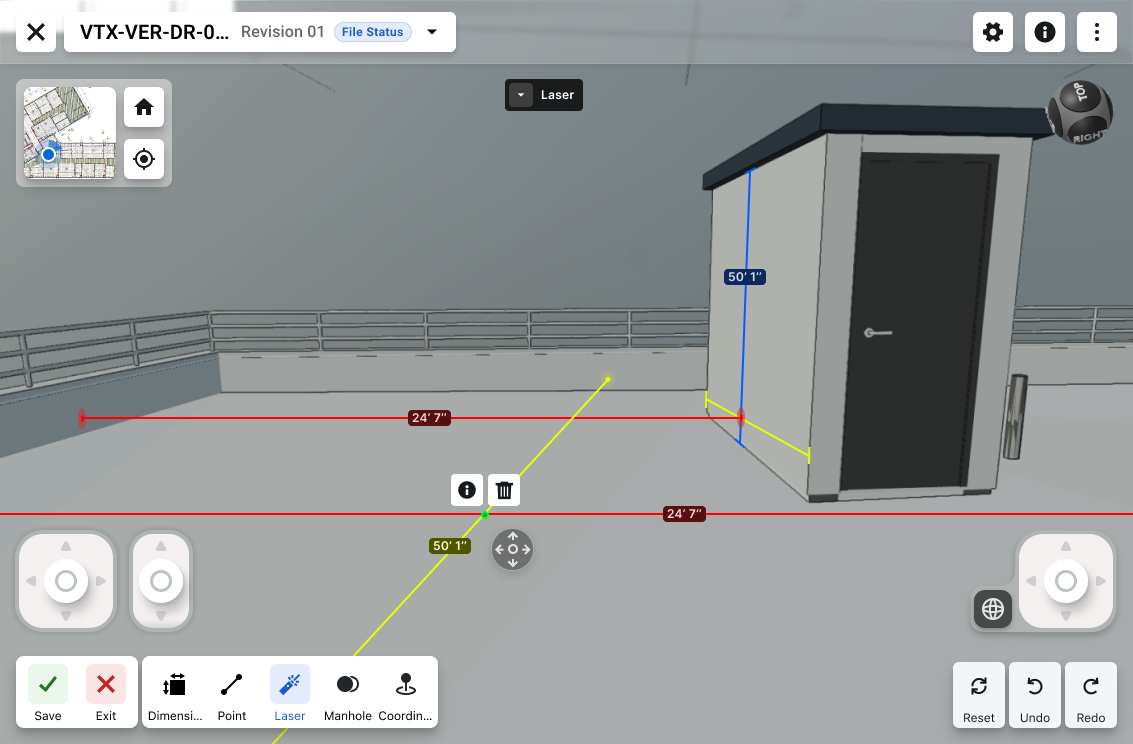Click the move gizmo handle
Image resolution: width=1133 pixels, height=744 pixels.
(512, 549)
